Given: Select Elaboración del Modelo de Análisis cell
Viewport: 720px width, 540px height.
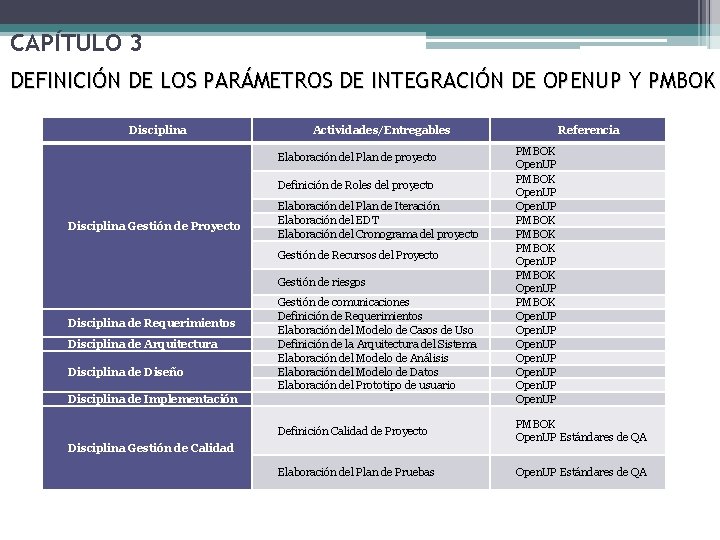Looking at the screenshot, I should click(x=371, y=358).
